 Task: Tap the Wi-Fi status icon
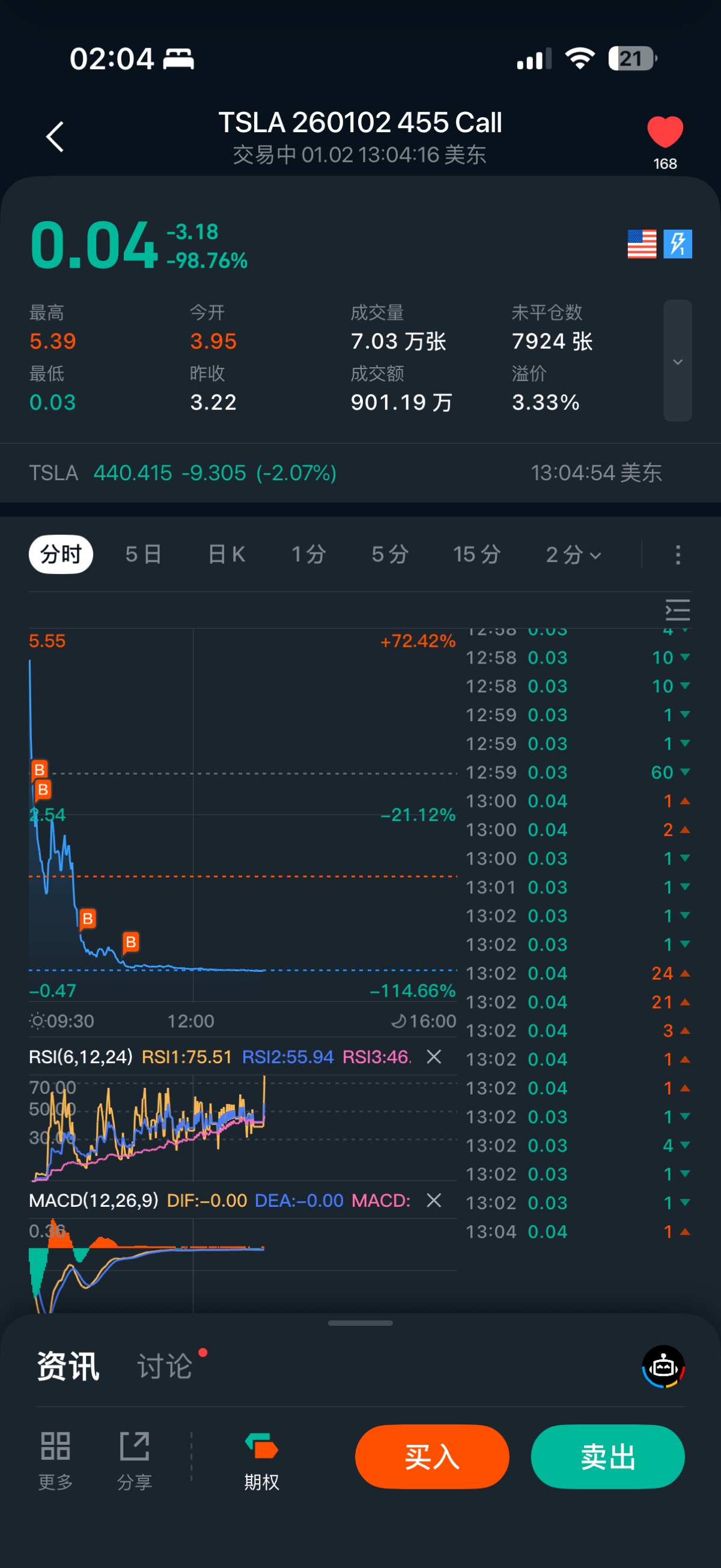click(580, 58)
